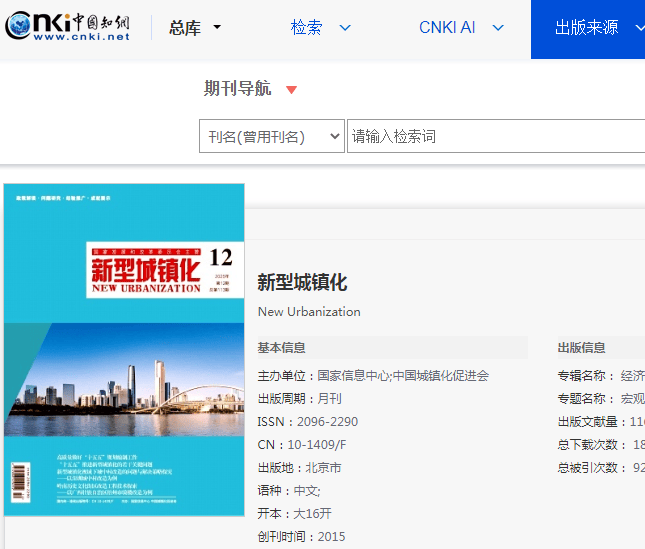Click the 出版地：北京市 line
Screen dimensions: 645x549
tap(299, 468)
